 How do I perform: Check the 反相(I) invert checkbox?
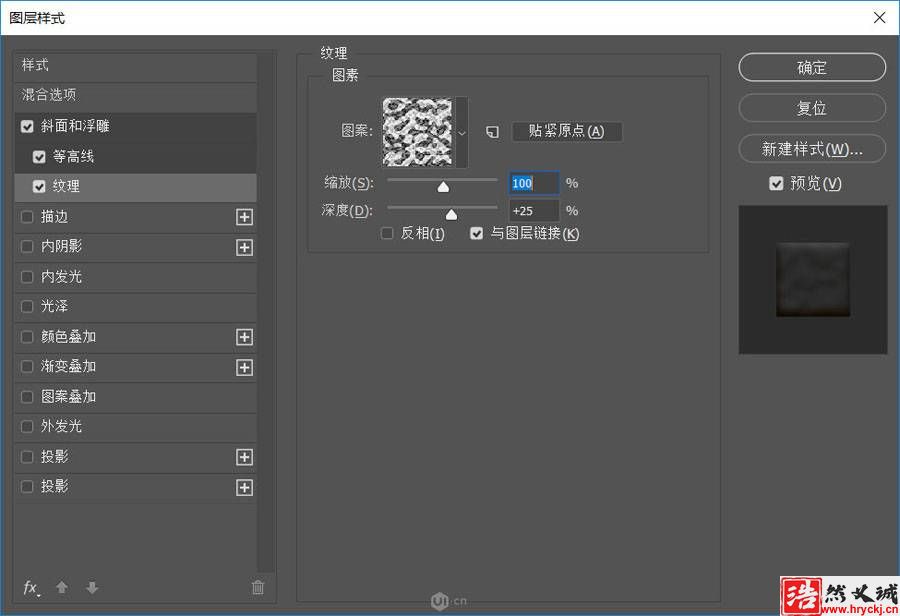click(x=387, y=233)
